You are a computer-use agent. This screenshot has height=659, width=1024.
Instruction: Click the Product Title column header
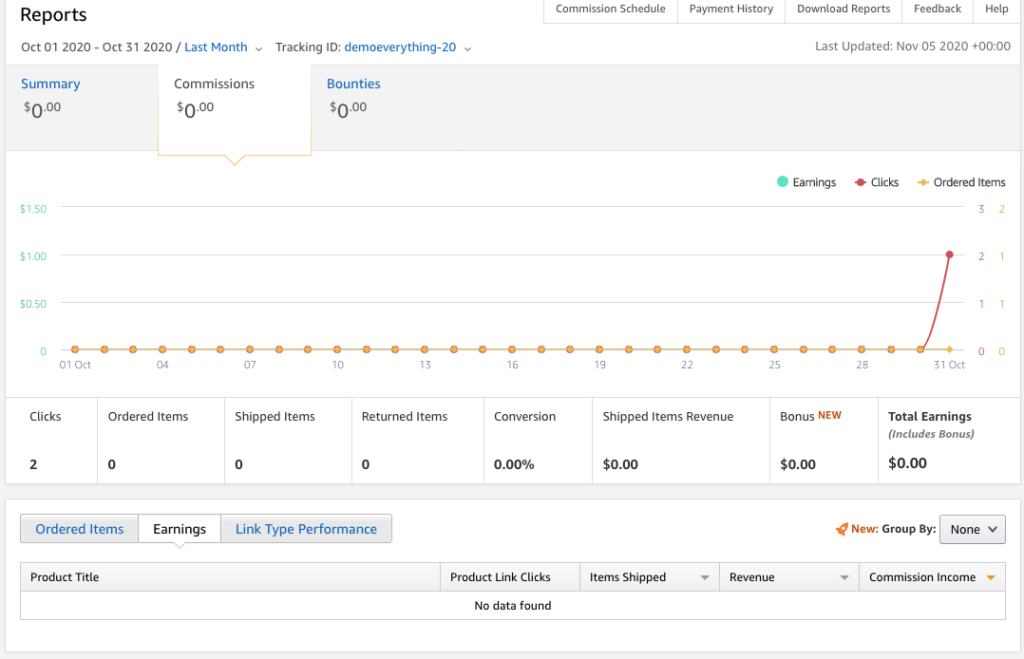point(231,577)
